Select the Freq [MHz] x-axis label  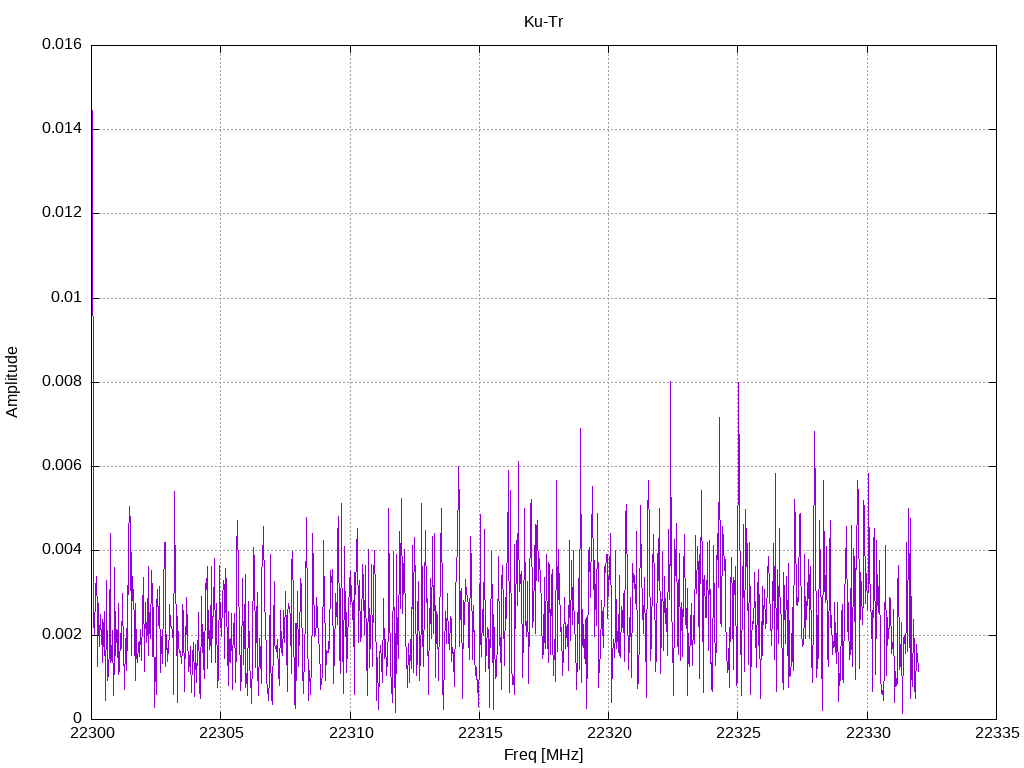[x=543, y=755]
